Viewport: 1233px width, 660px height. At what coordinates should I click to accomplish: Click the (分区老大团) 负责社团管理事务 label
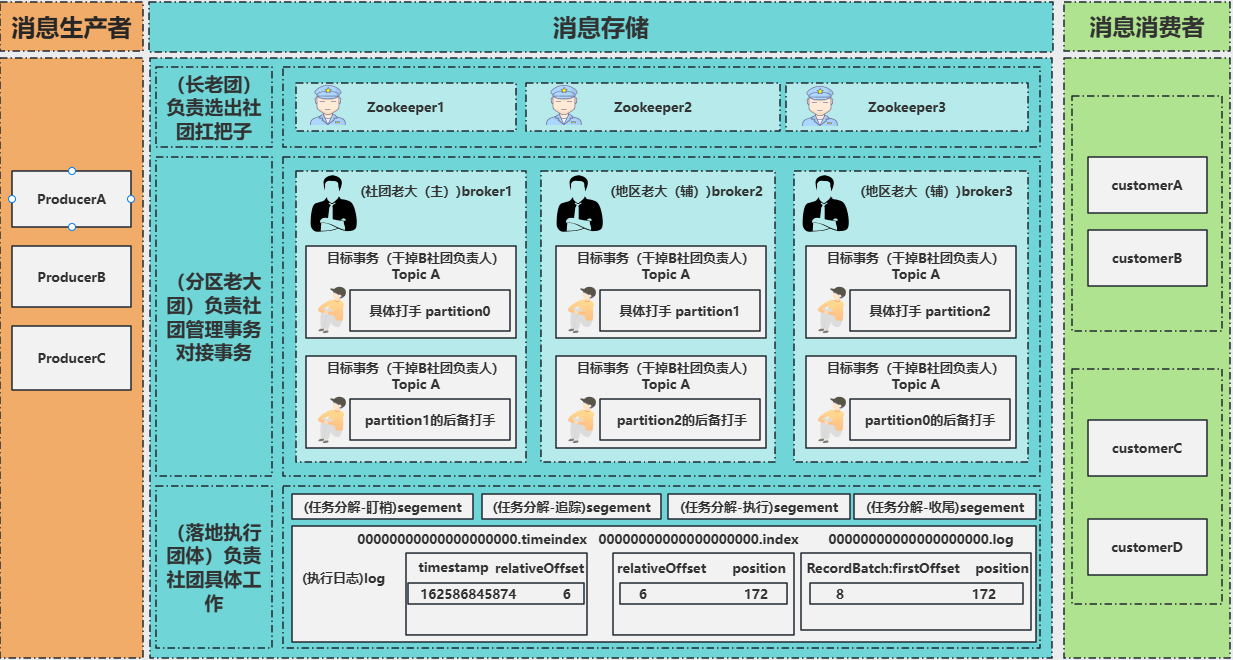tap(214, 316)
